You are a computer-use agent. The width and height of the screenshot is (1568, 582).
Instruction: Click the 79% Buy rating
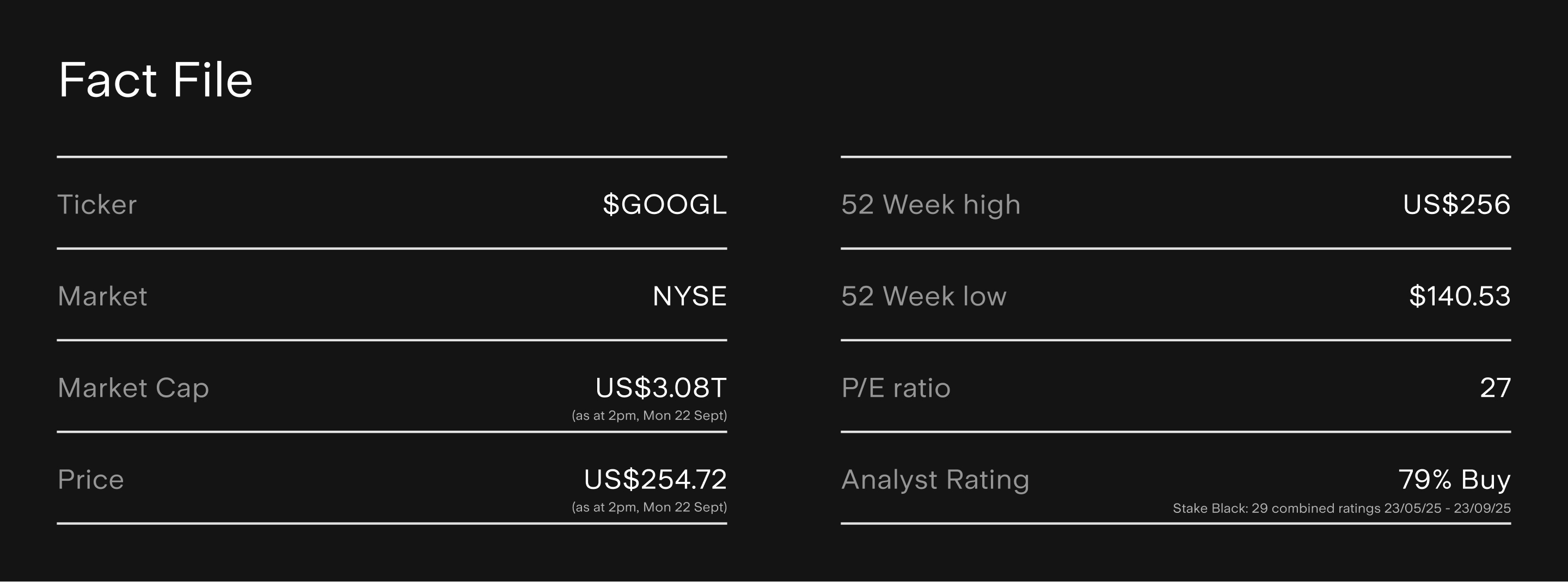[x=1454, y=480]
